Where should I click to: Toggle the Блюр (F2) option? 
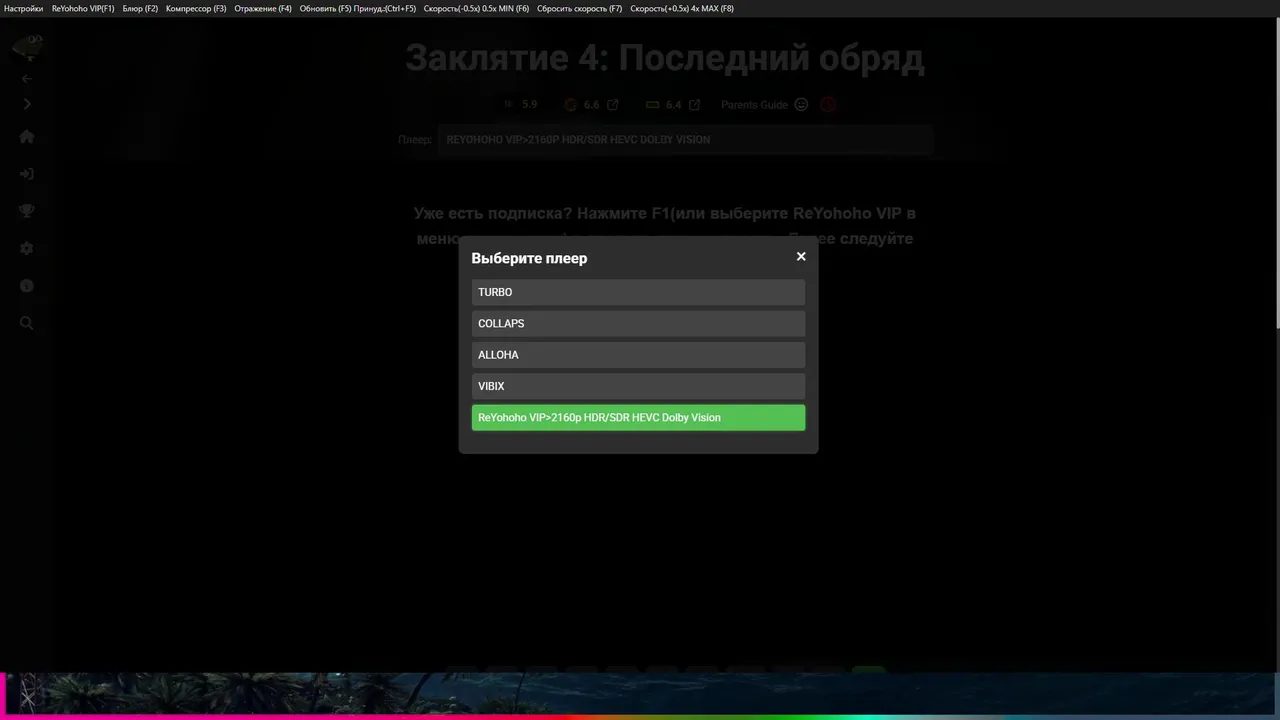click(141, 8)
